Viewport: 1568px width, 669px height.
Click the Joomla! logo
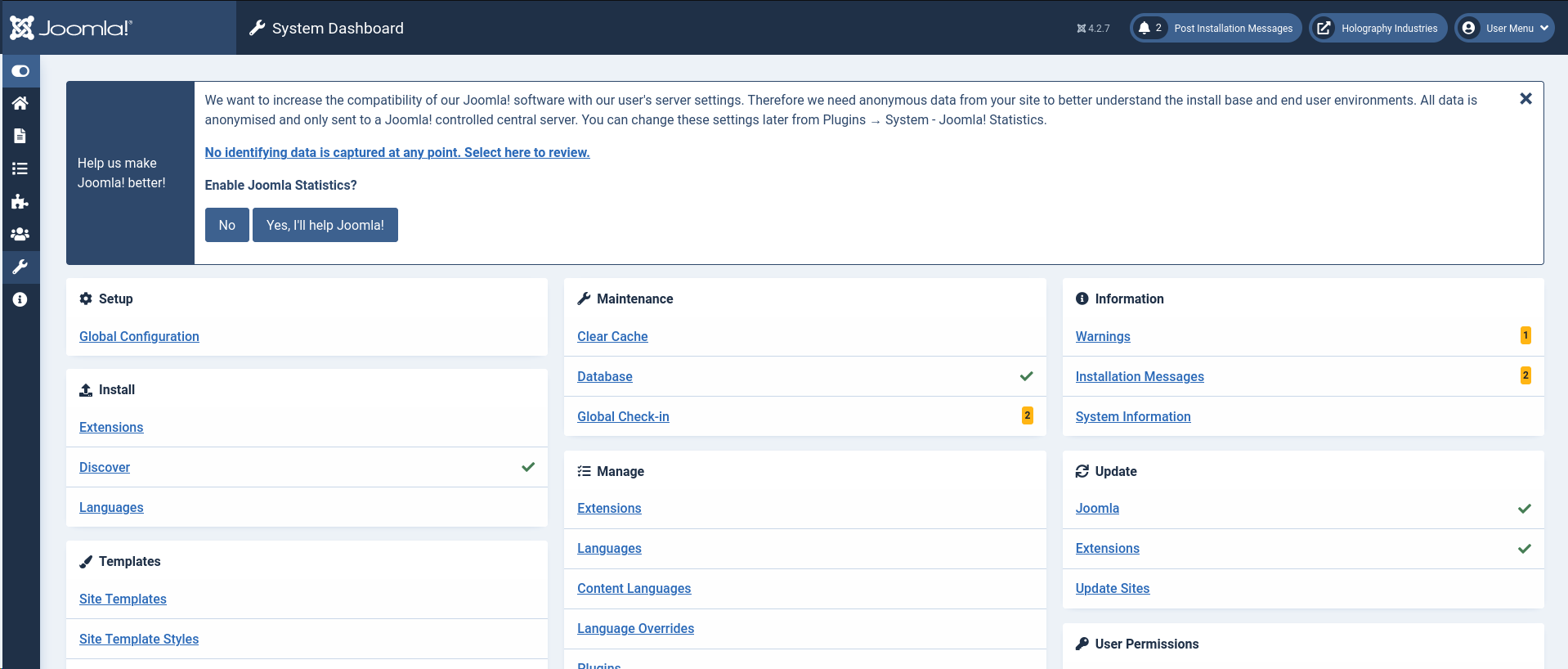[x=70, y=28]
